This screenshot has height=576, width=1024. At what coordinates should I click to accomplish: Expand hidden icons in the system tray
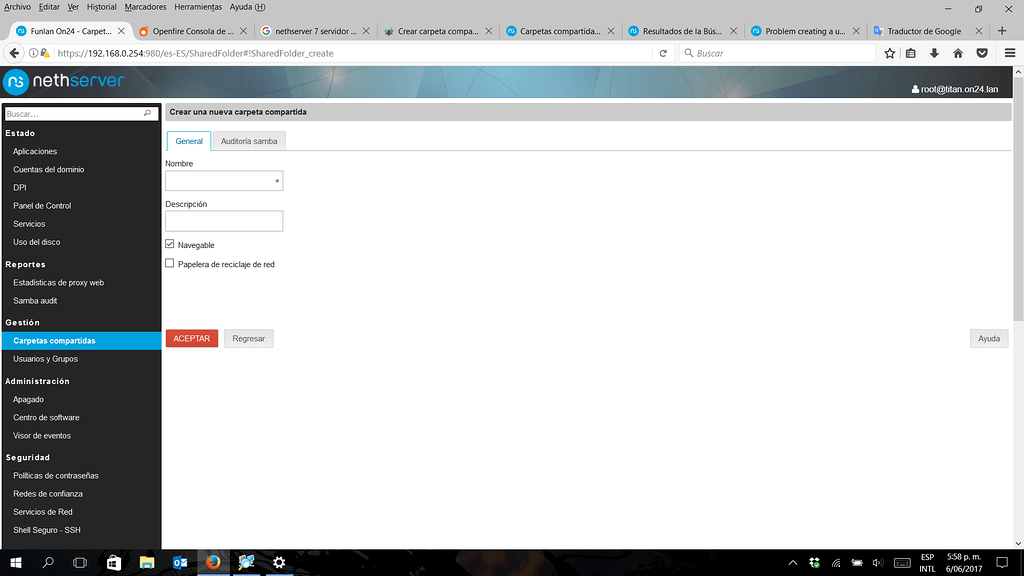pos(793,562)
